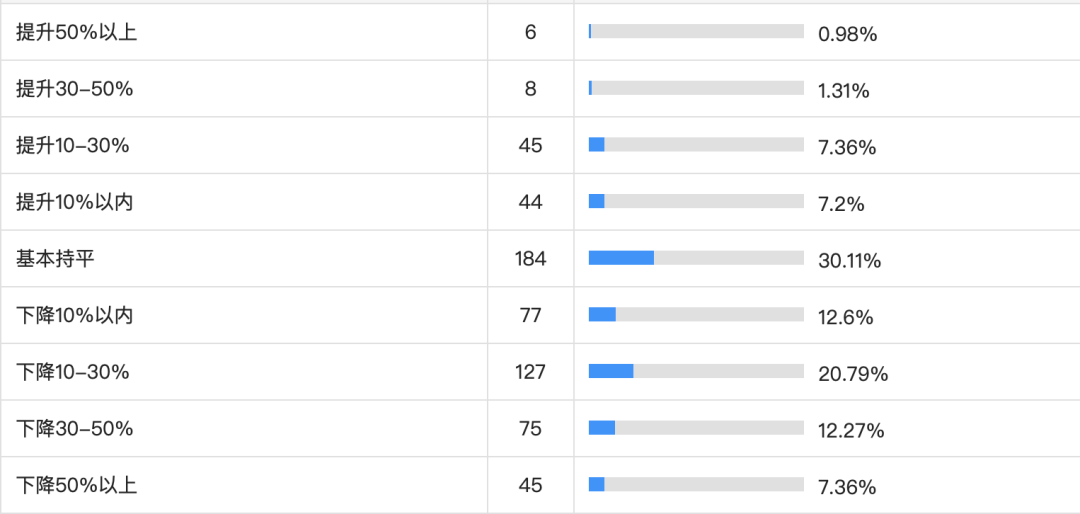Select the 下降10%以内 row label
Viewport: 1080px width, 514px height.
(x=75, y=316)
